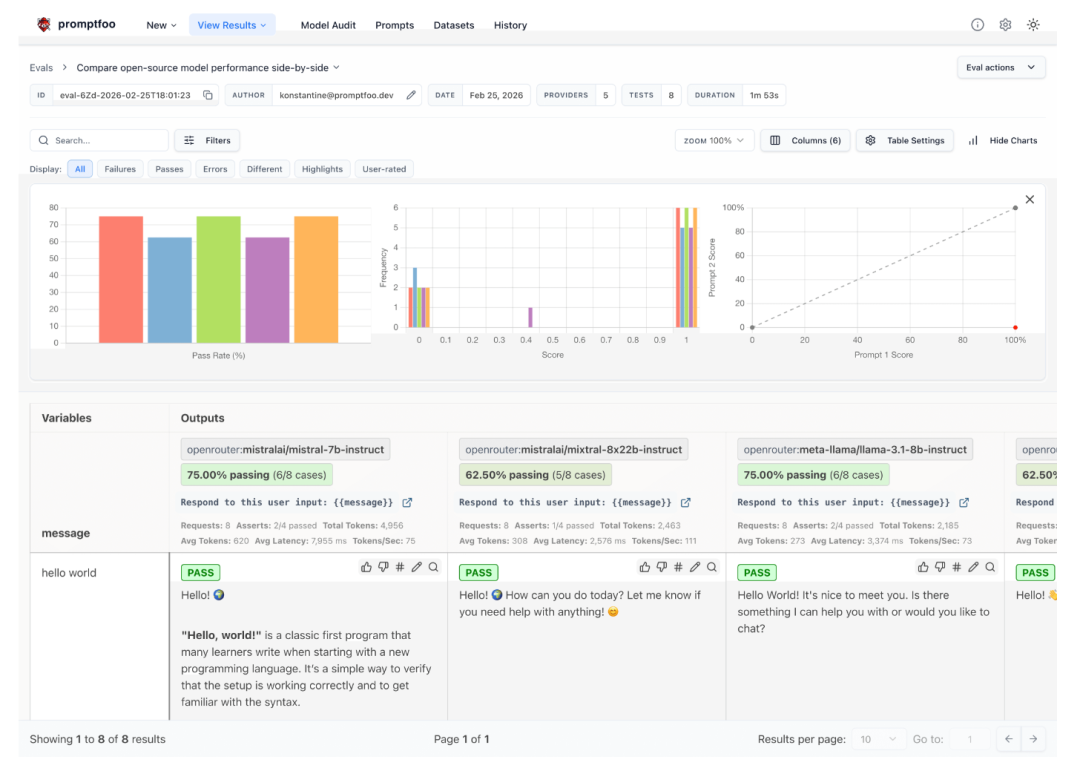The width and height of the screenshot is (1080, 774).
Task: Open the Results per page dropdown
Action: [x=877, y=739]
